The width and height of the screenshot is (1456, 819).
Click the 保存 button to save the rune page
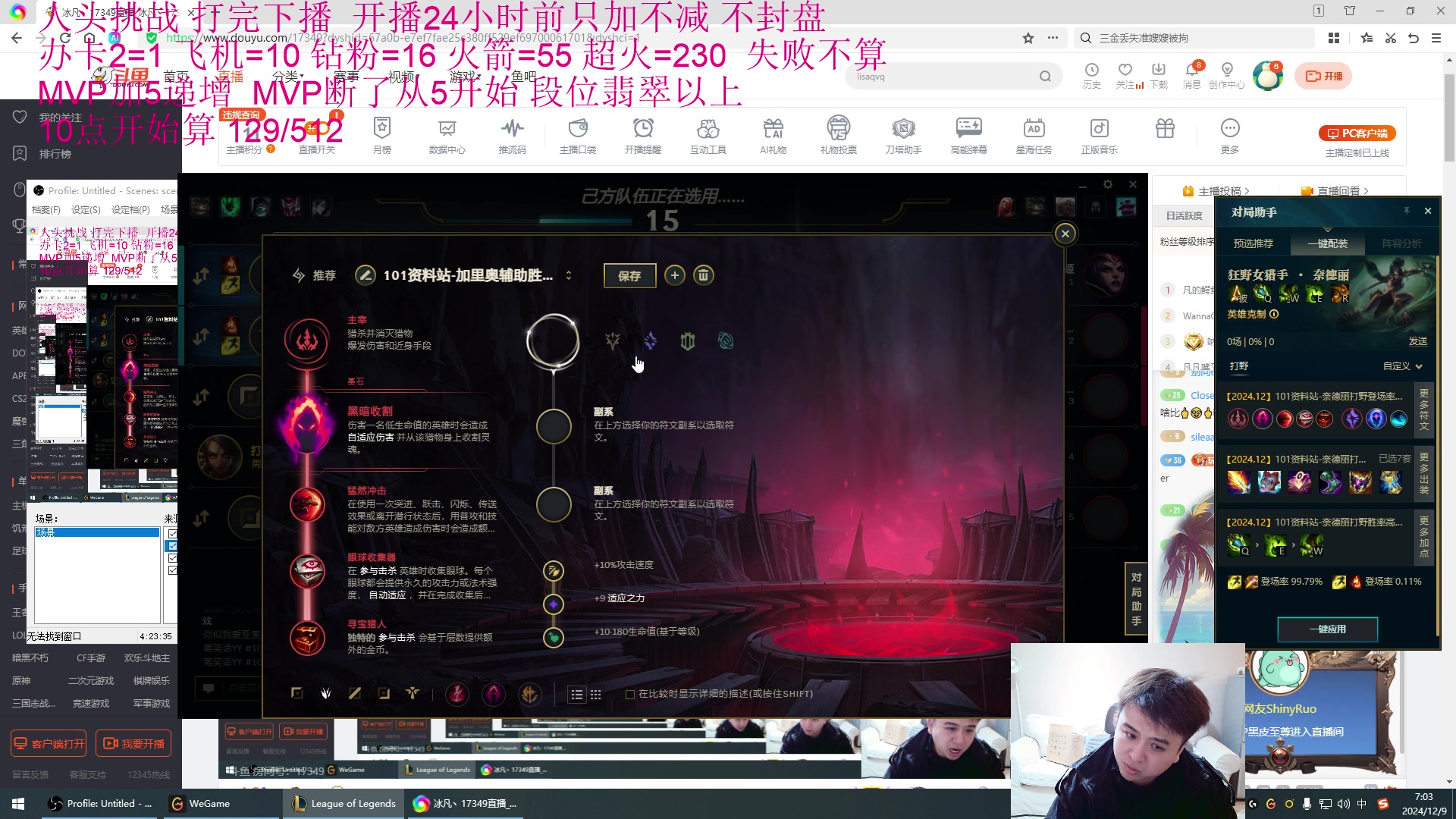coord(629,275)
